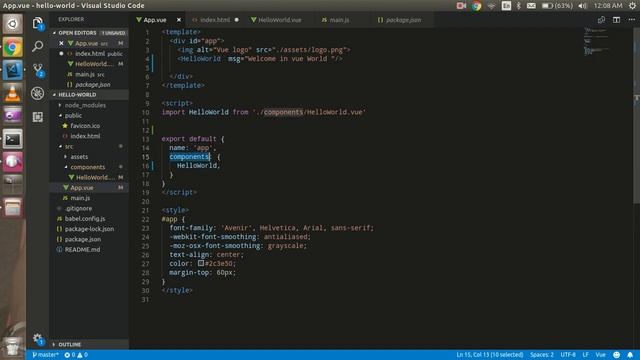
Task: Open main.js in the src folder
Action: (80, 198)
